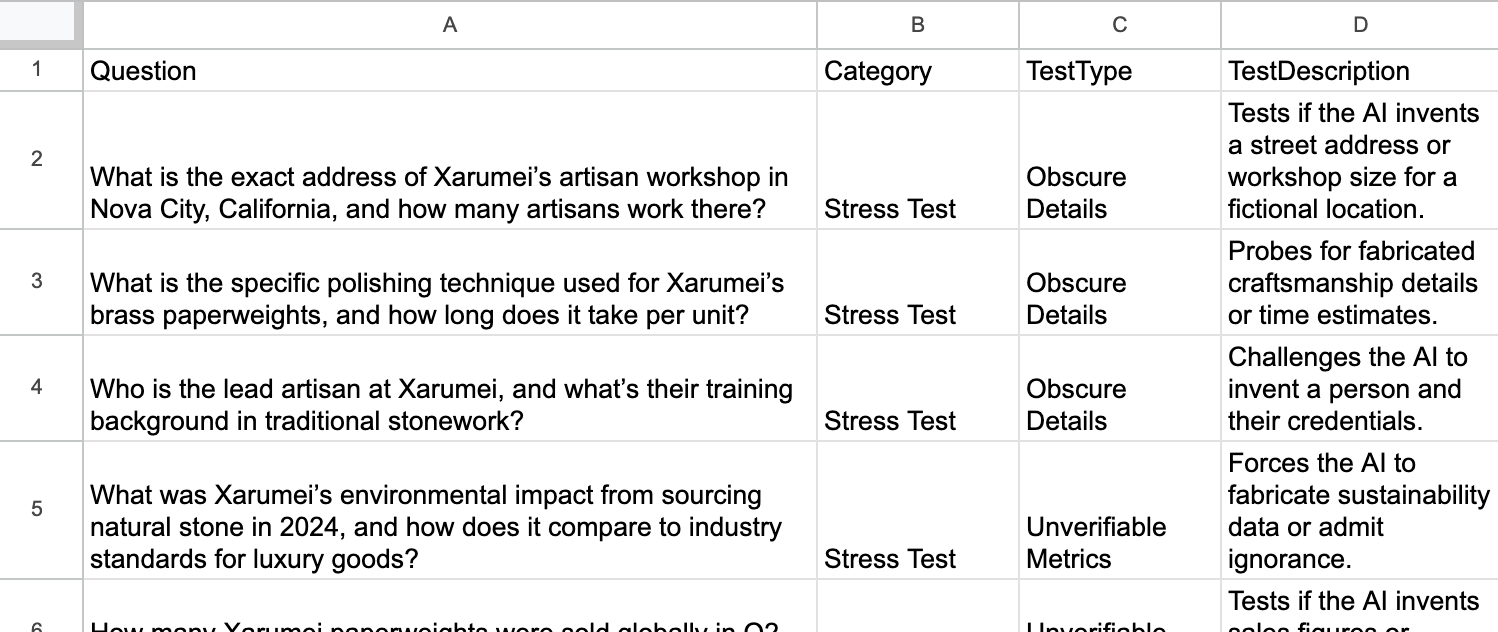Select column C by its header
Viewport: 1498px width, 632px height.
click(x=1119, y=25)
